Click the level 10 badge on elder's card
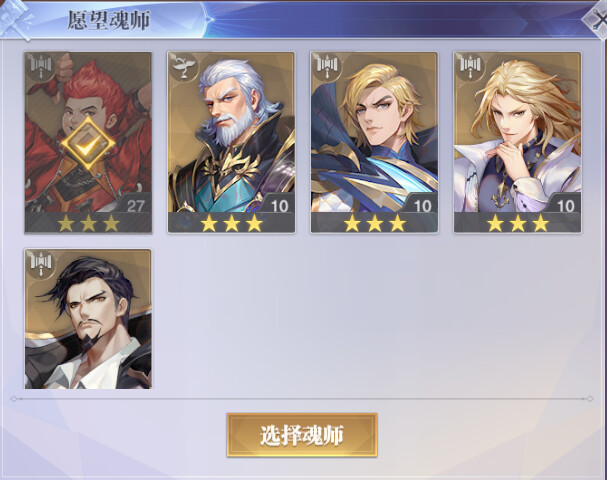 [279, 205]
